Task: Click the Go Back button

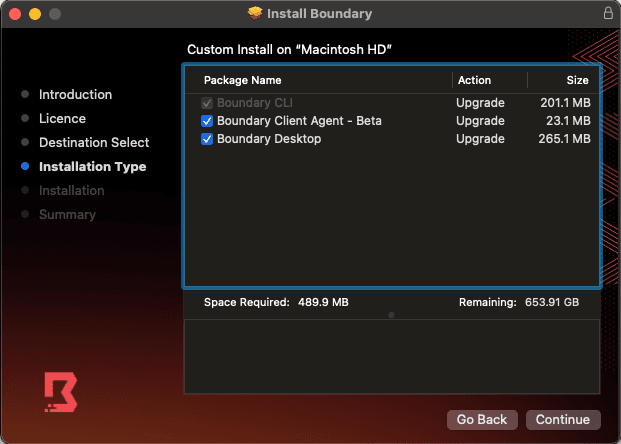Action: point(482,419)
